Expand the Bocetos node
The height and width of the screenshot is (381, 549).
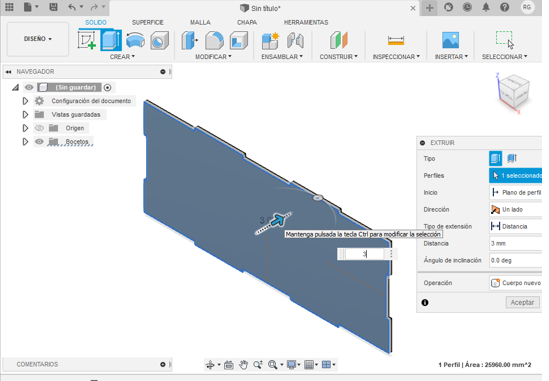tap(25, 141)
